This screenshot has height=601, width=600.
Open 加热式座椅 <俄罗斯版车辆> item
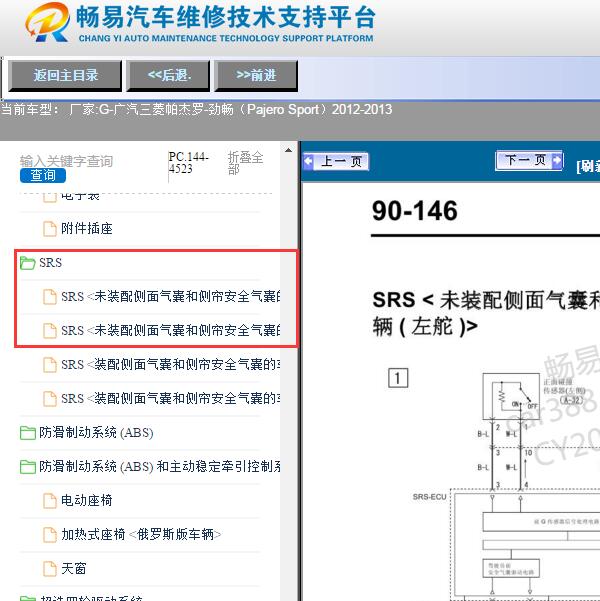[141, 534]
